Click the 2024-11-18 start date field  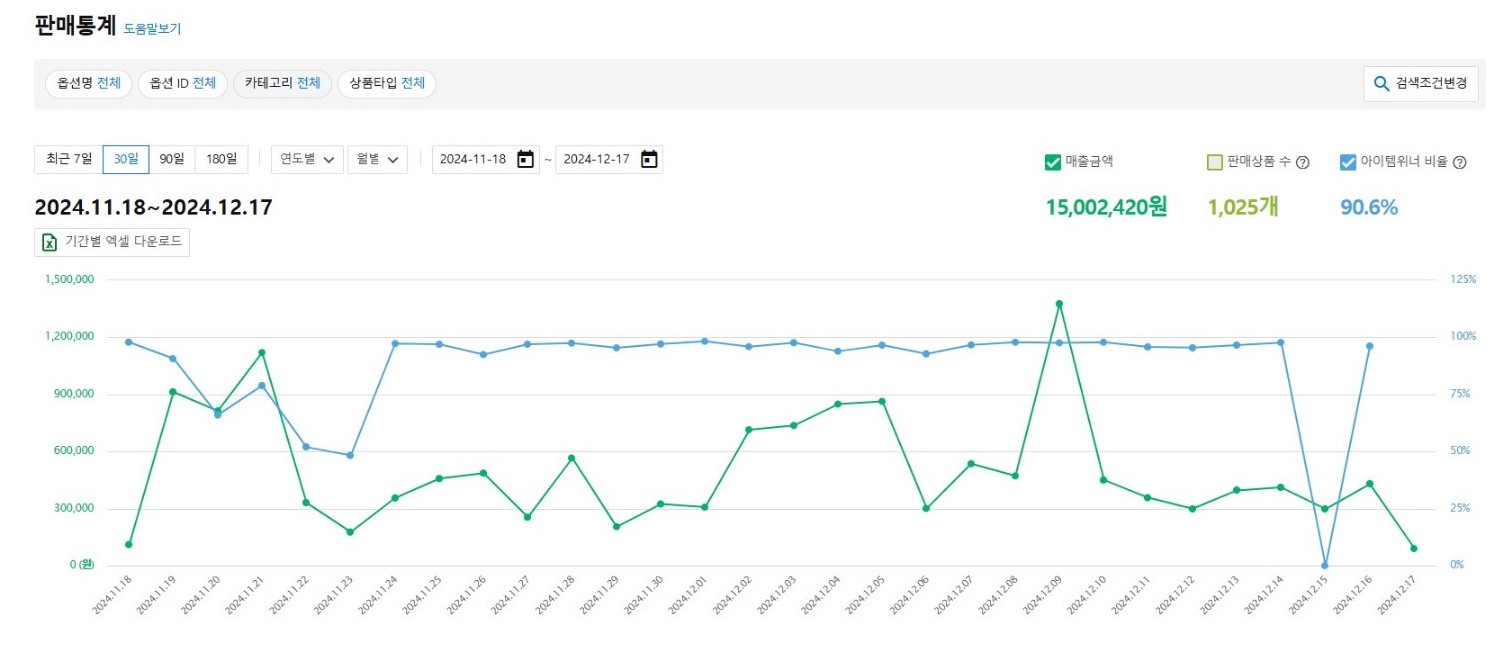click(473, 160)
